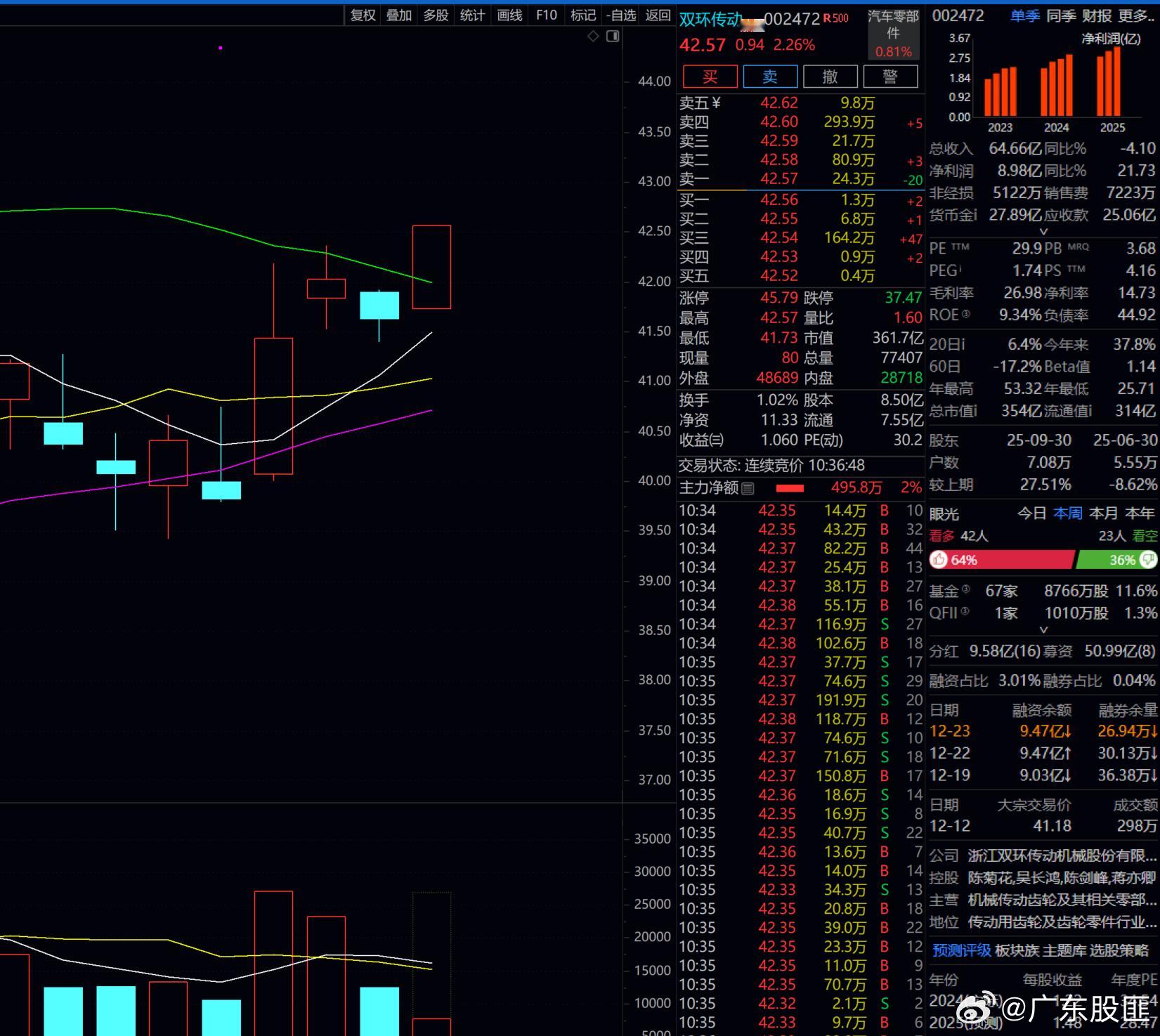Switch sentiment period to 本年
This screenshot has width=1160, height=1036.
pos(1140,513)
